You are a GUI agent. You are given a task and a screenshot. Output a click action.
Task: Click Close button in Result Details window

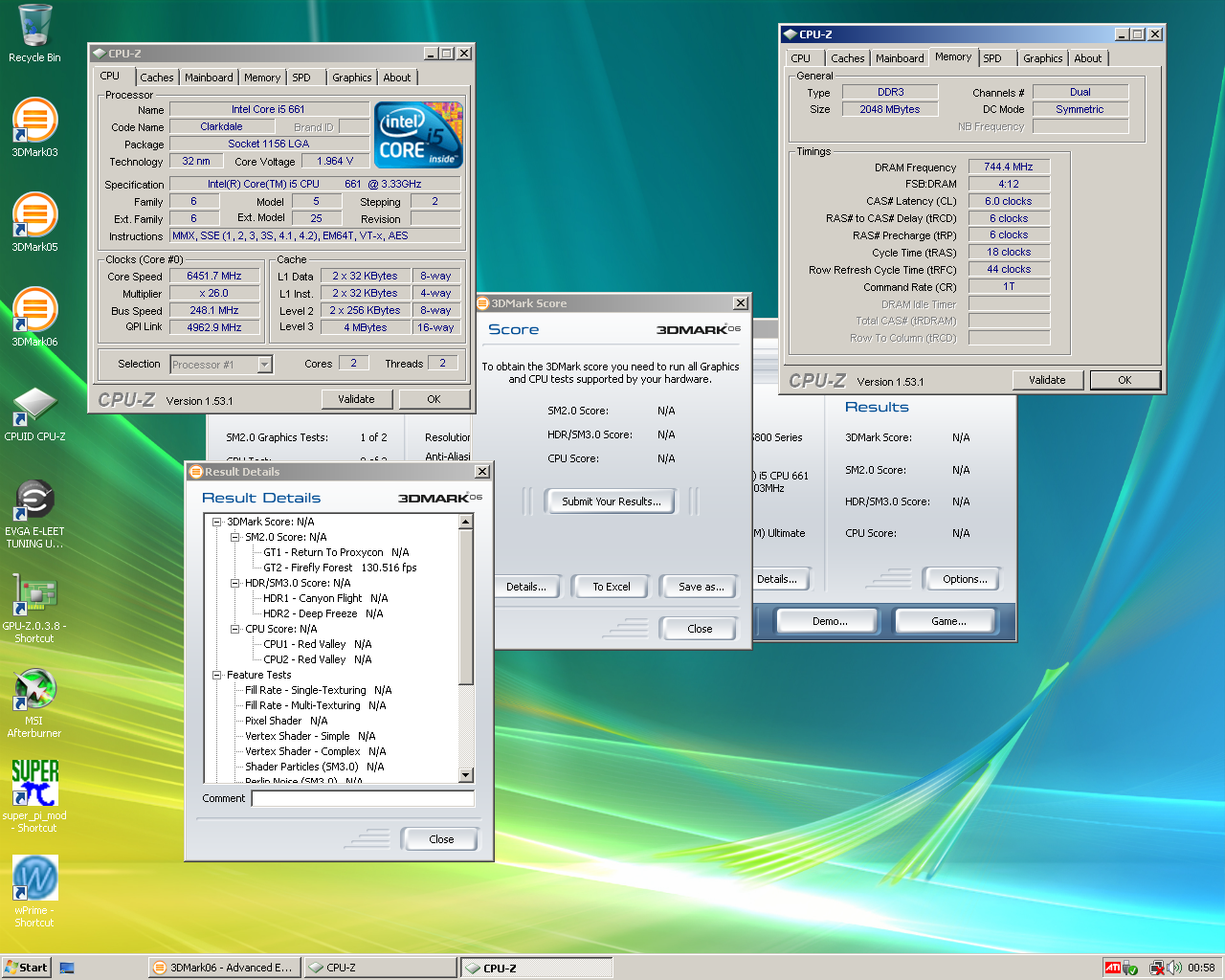pyautogui.click(x=441, y=839)
